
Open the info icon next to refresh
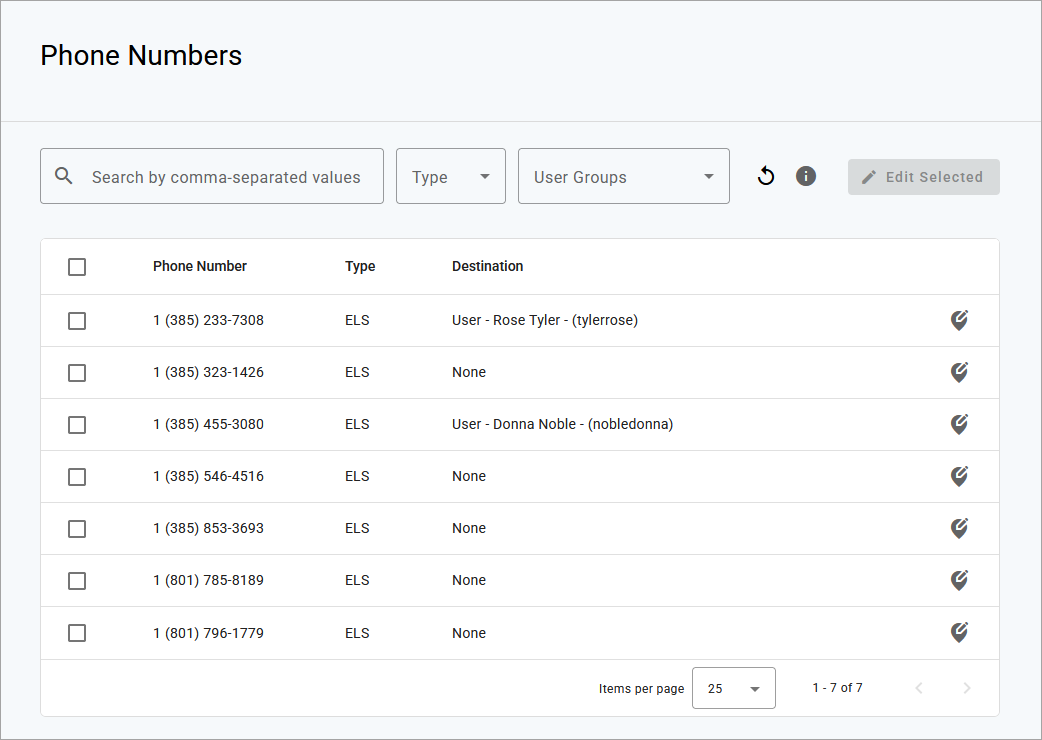[x=805, y=176]
